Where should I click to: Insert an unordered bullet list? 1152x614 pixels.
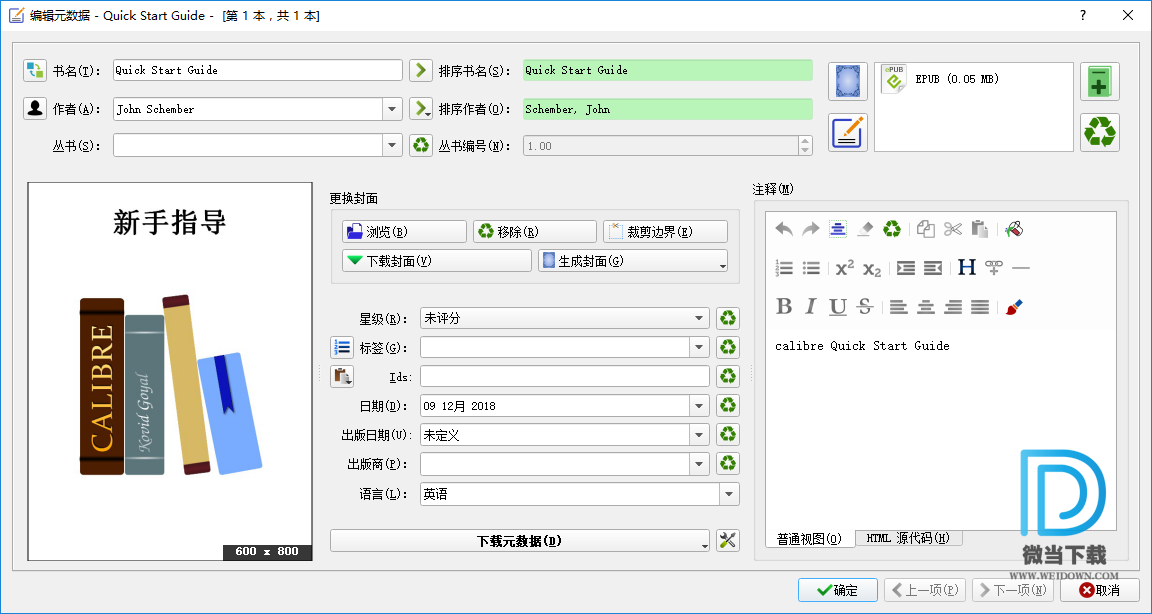(810, 268)
